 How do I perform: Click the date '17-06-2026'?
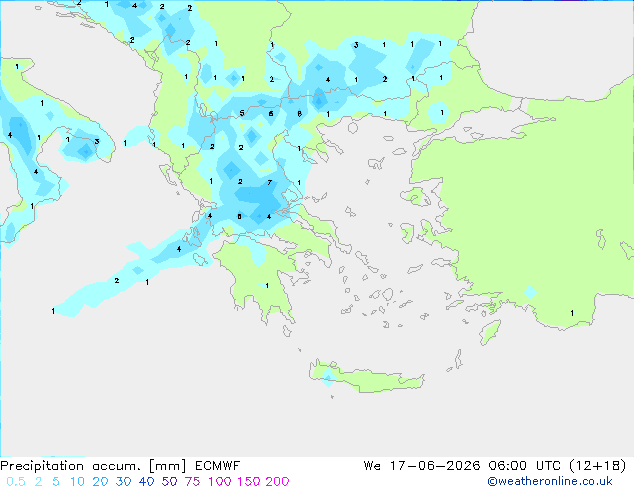coord(435,466)
